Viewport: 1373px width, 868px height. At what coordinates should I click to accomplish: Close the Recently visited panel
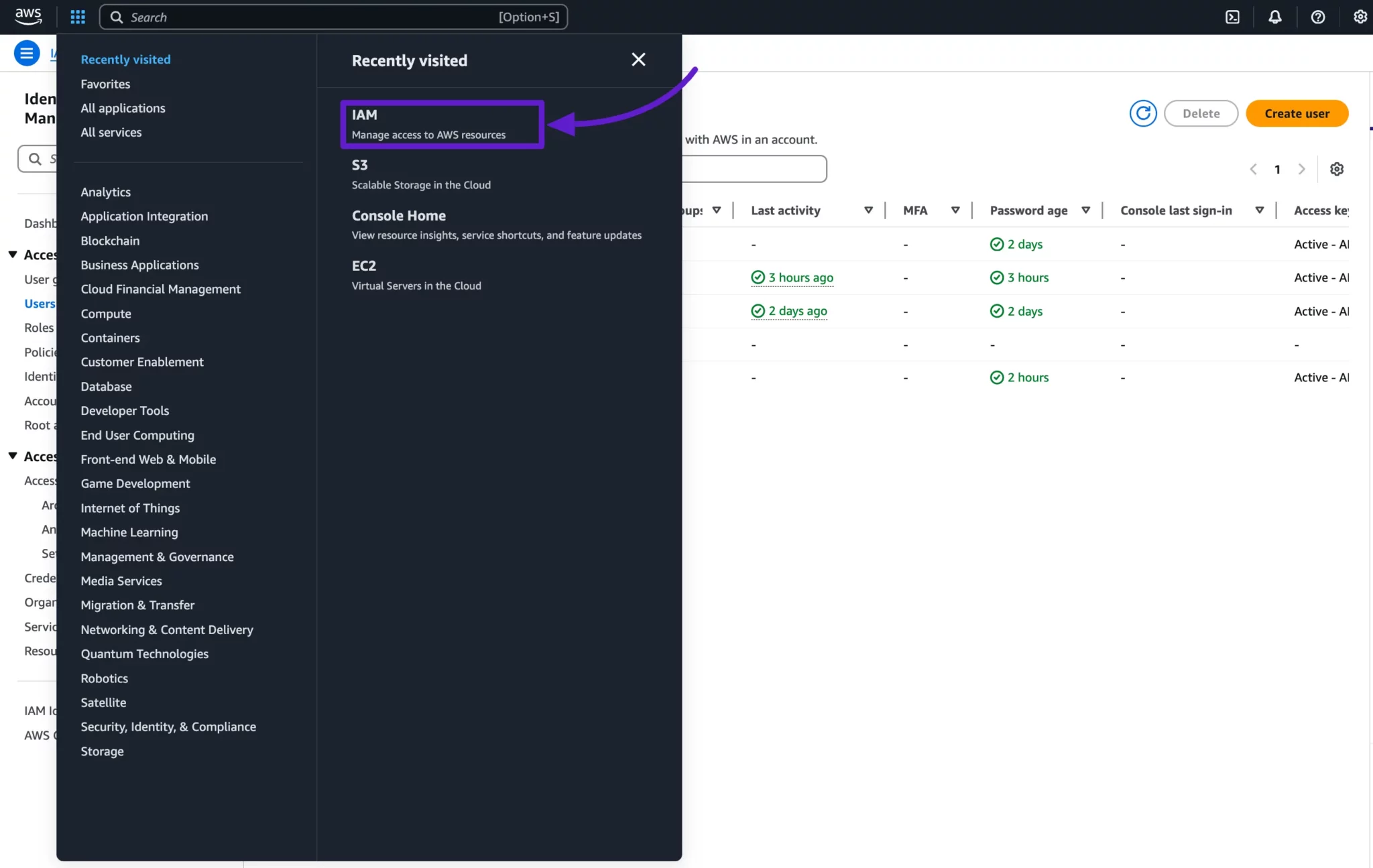638,60
